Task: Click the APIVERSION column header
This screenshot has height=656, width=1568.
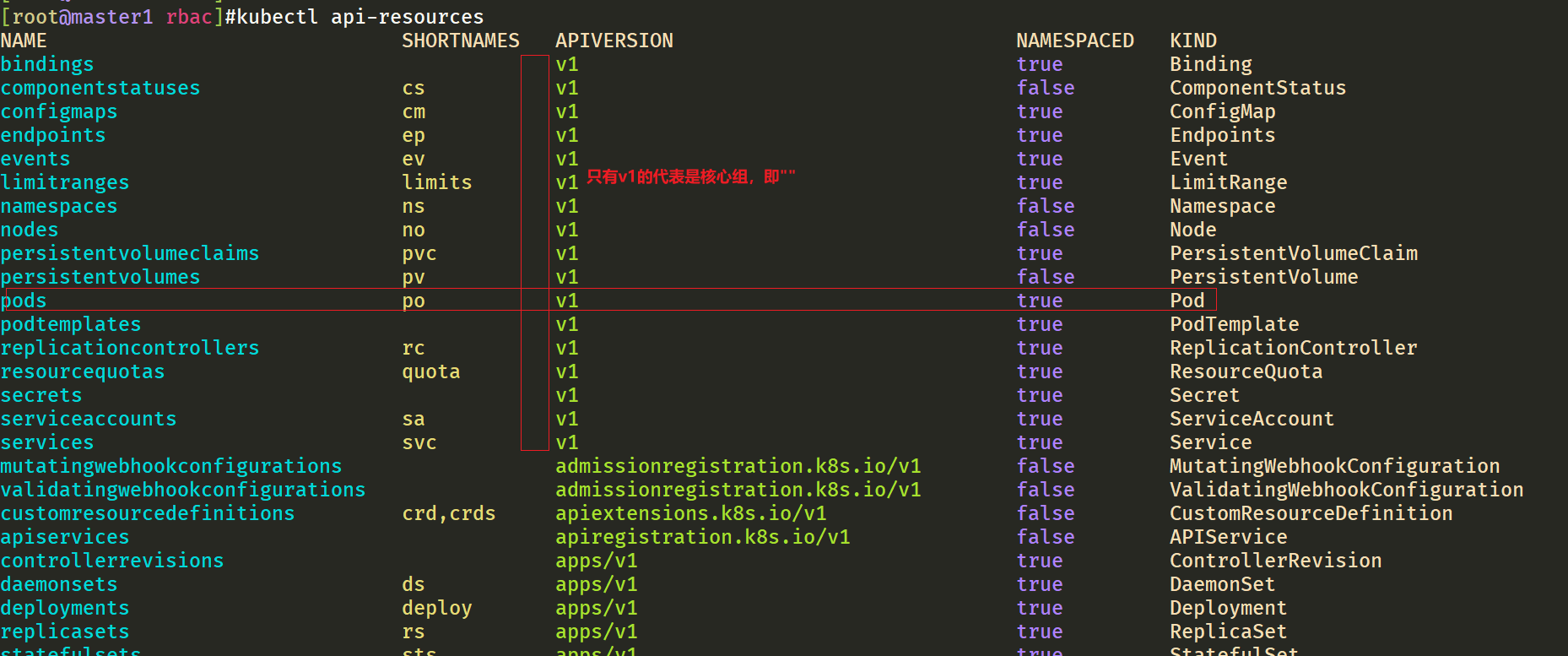Action: pyautogui.click(x=614, y=41)
